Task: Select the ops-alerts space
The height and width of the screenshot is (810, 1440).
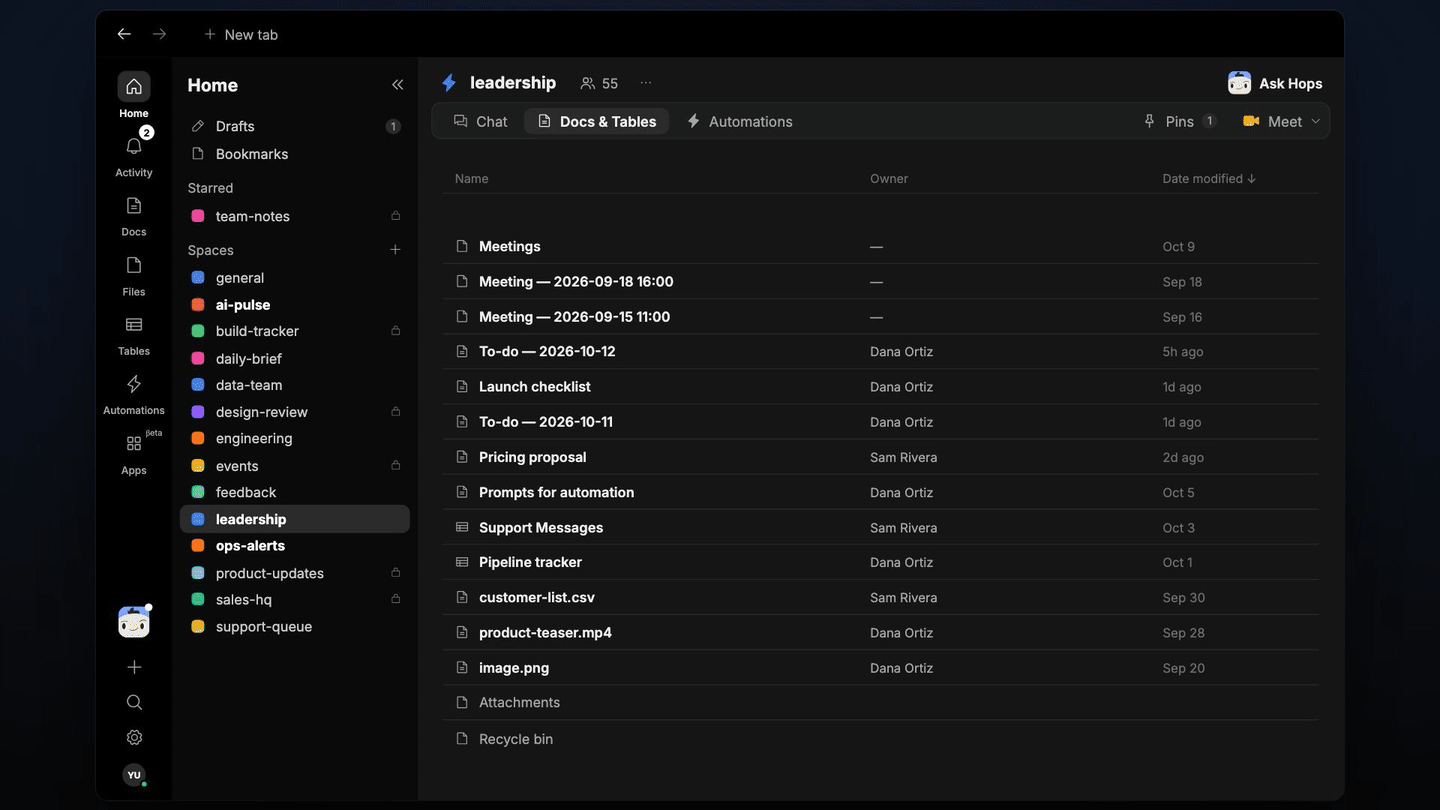Action: [295, 545]
